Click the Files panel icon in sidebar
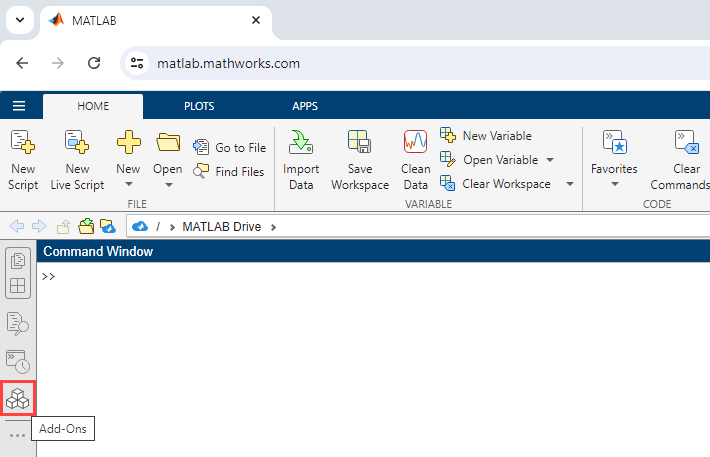This screenshot has width=710, height=457. (x=18, y=262)
